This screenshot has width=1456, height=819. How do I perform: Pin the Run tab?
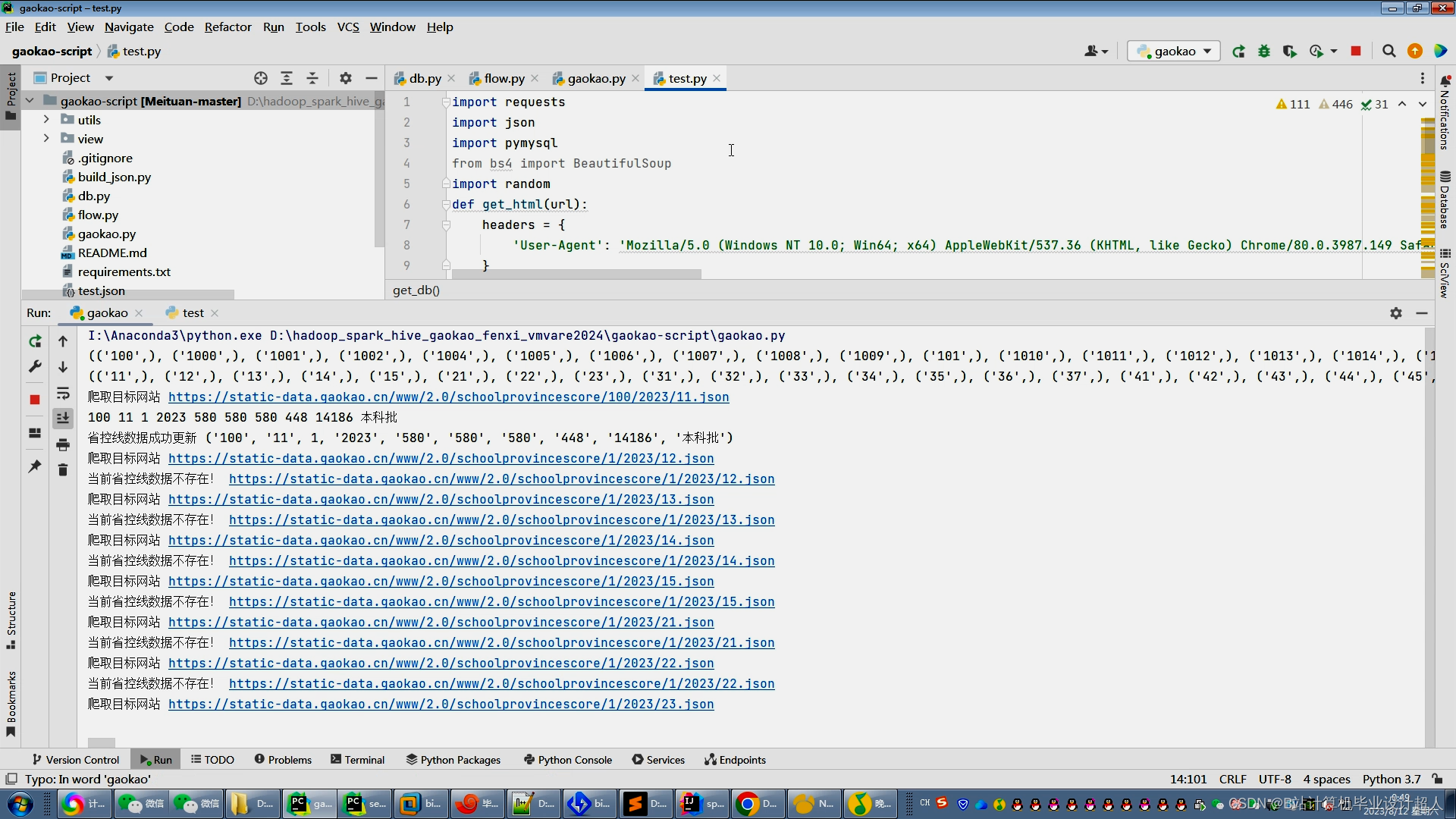(x=35, y=466)
